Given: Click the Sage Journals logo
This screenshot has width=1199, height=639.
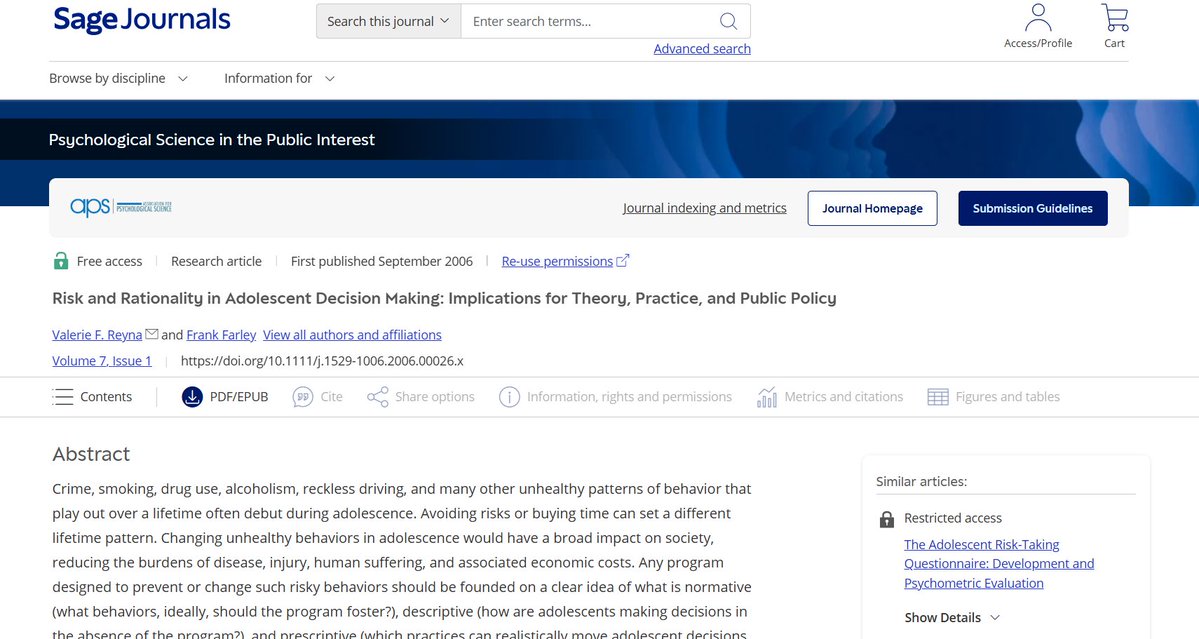Looking at the screenshot, I should pyautogui.click(x=141, y=21).
